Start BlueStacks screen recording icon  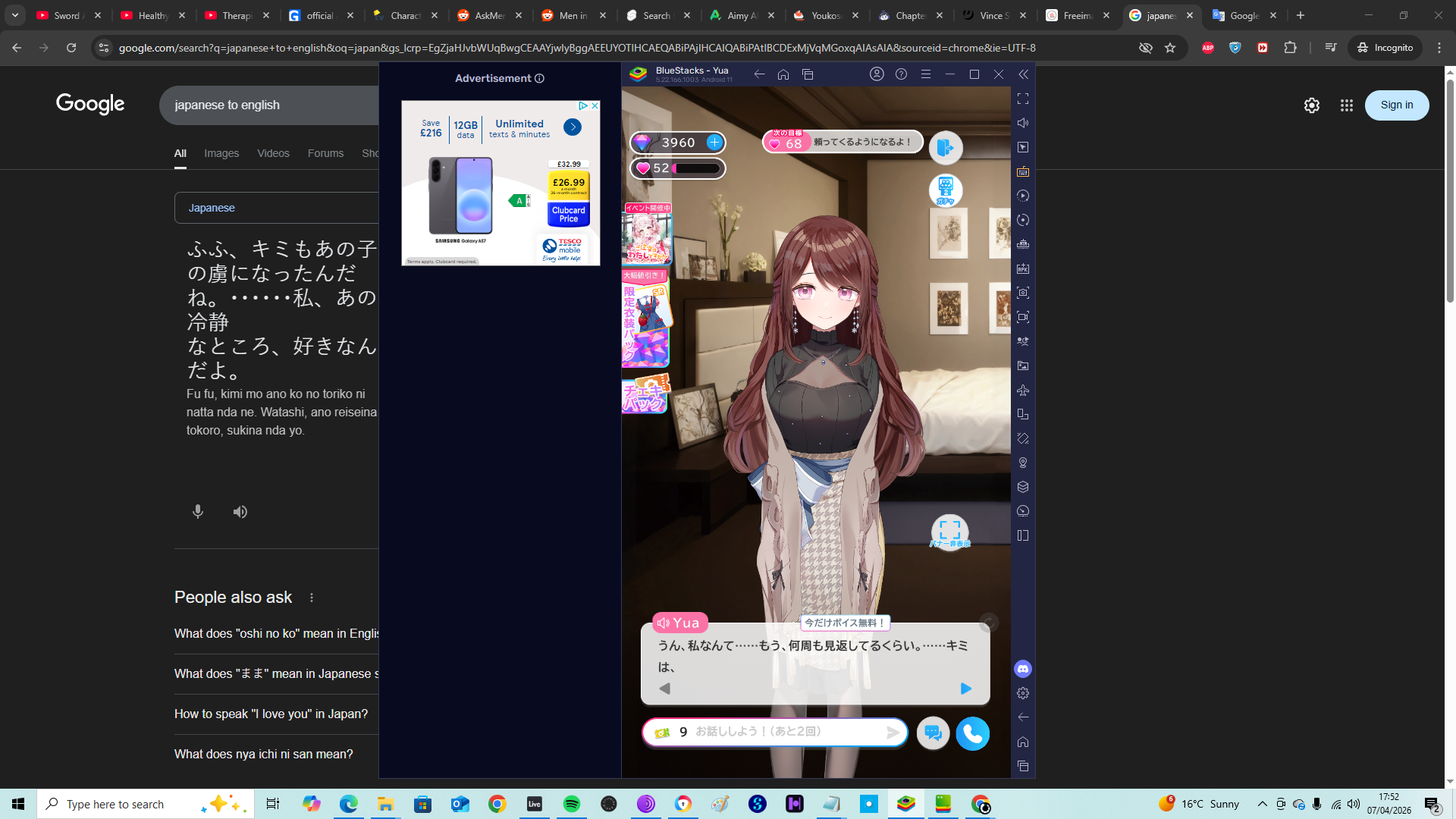point(1023,317)
